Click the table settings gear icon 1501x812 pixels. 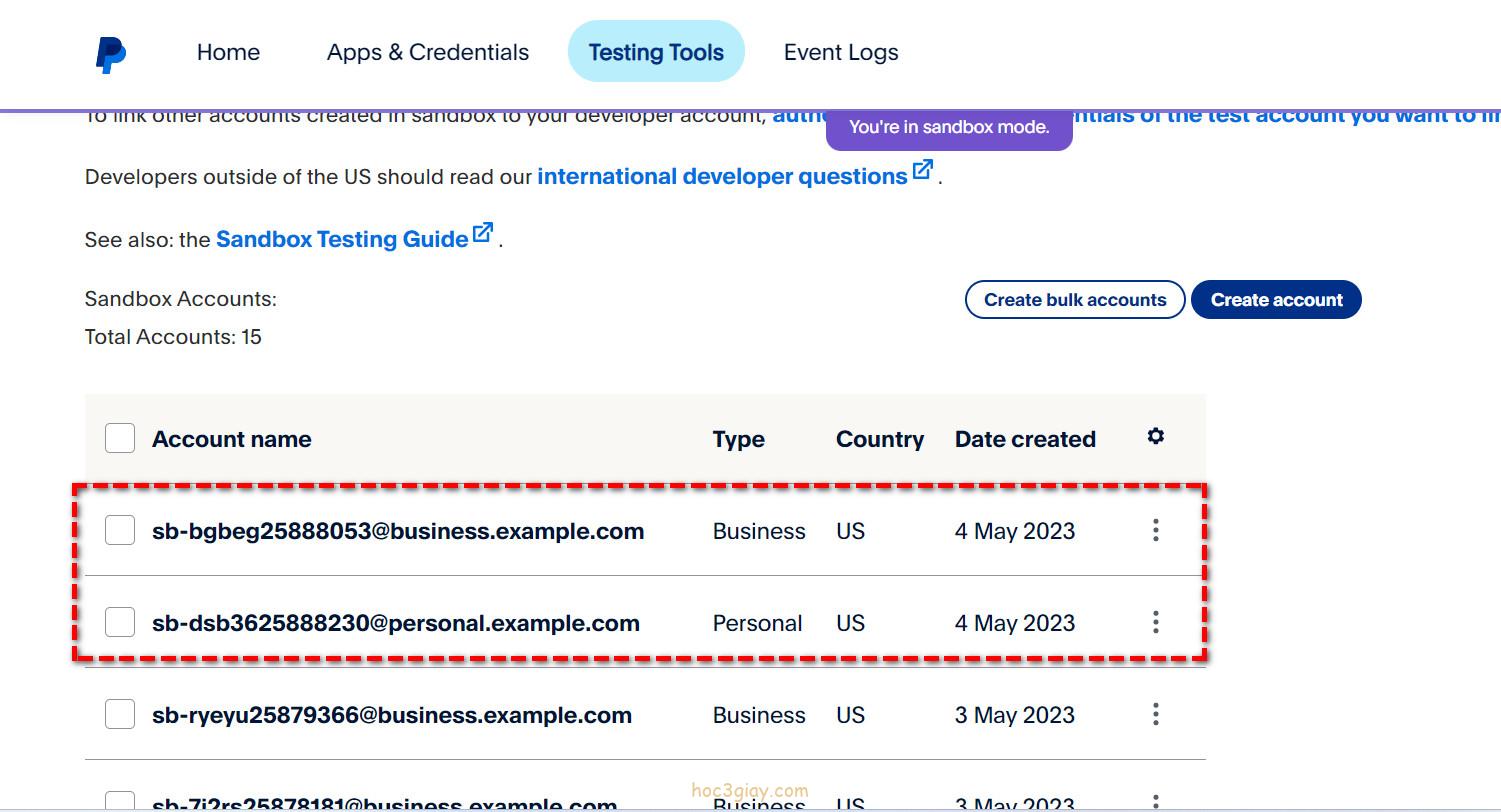[1155, 436]
